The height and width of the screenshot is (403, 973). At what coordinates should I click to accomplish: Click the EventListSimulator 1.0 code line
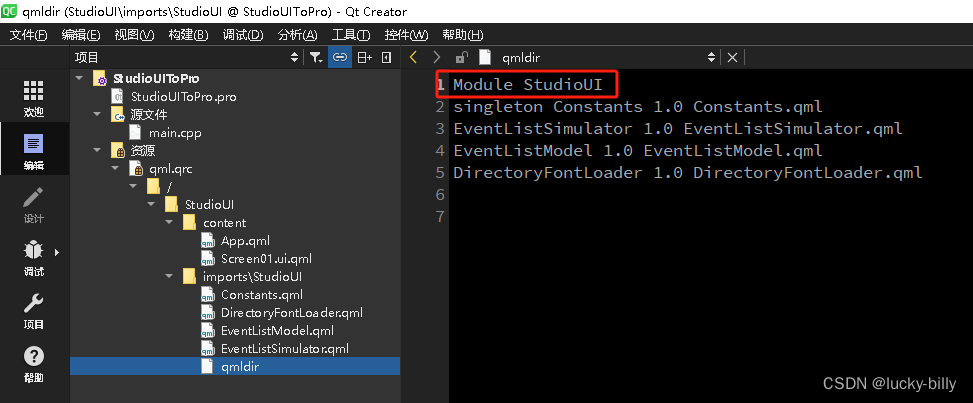(678, 129)
